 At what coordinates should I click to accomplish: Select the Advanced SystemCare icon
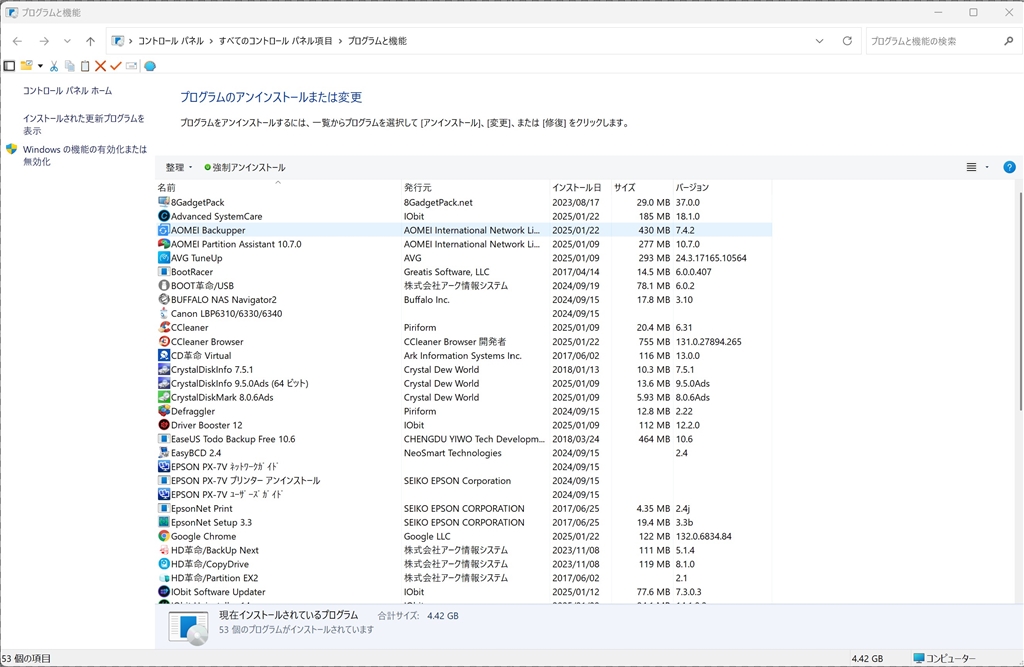click(x=164, y=216)
